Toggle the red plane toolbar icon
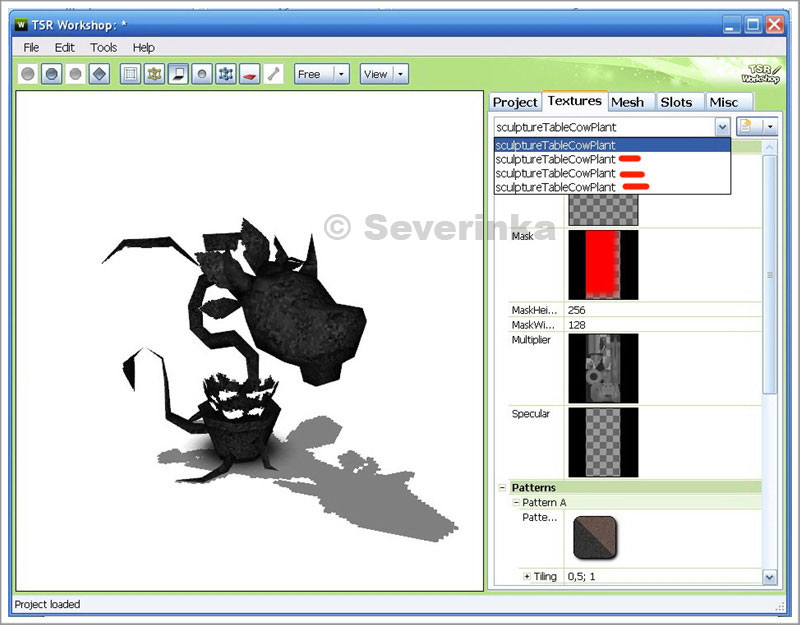Image resolution: width=800 pixels, height=625 pixels. 250,74
